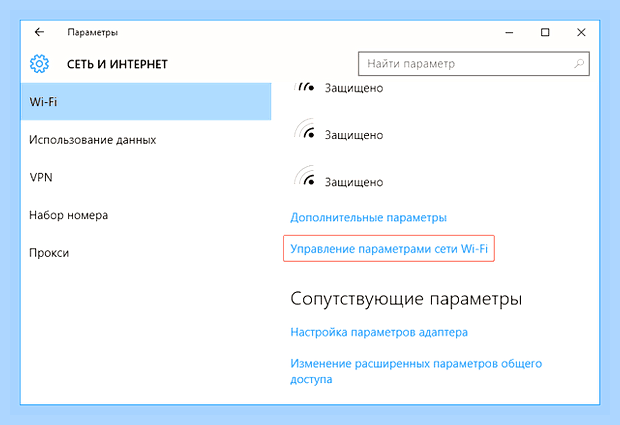Close the Параметры window
This screenshot has height=425, width=620.
pyautogui.click(x=581, y=32)
